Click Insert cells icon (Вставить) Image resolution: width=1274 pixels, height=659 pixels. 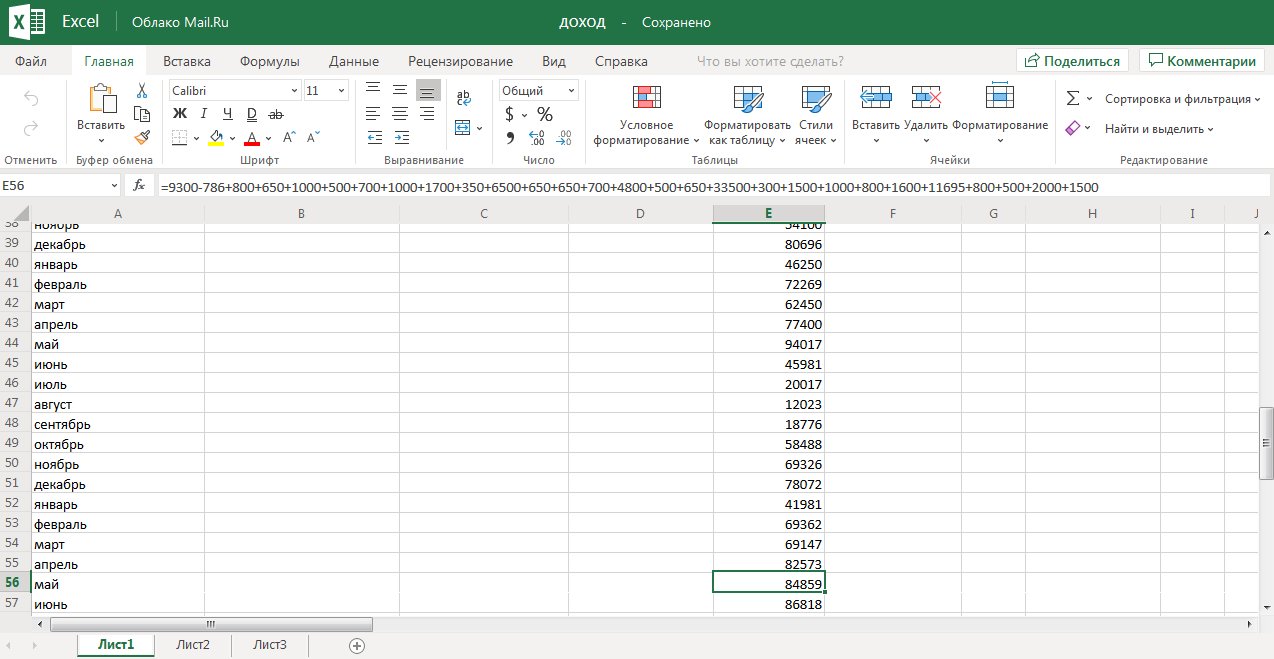(x=876, y=97)
